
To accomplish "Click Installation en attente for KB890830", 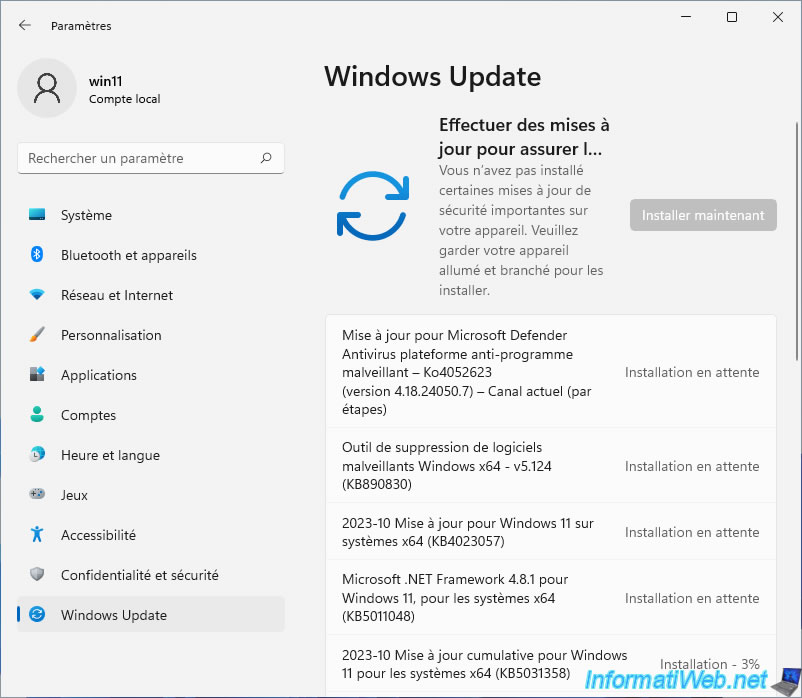I will [692, 466].
